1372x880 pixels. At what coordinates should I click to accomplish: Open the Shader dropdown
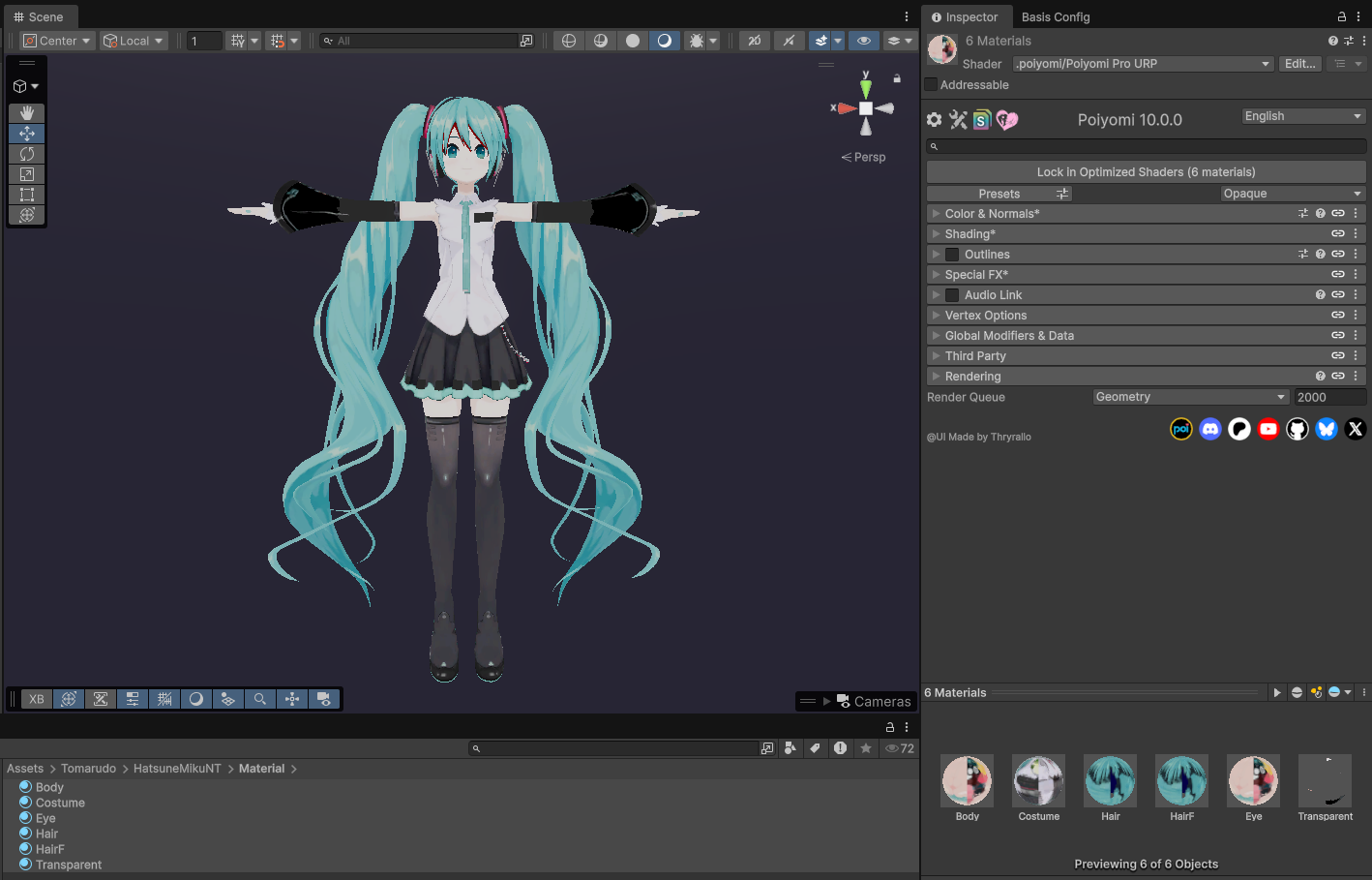coord(1142,64)
